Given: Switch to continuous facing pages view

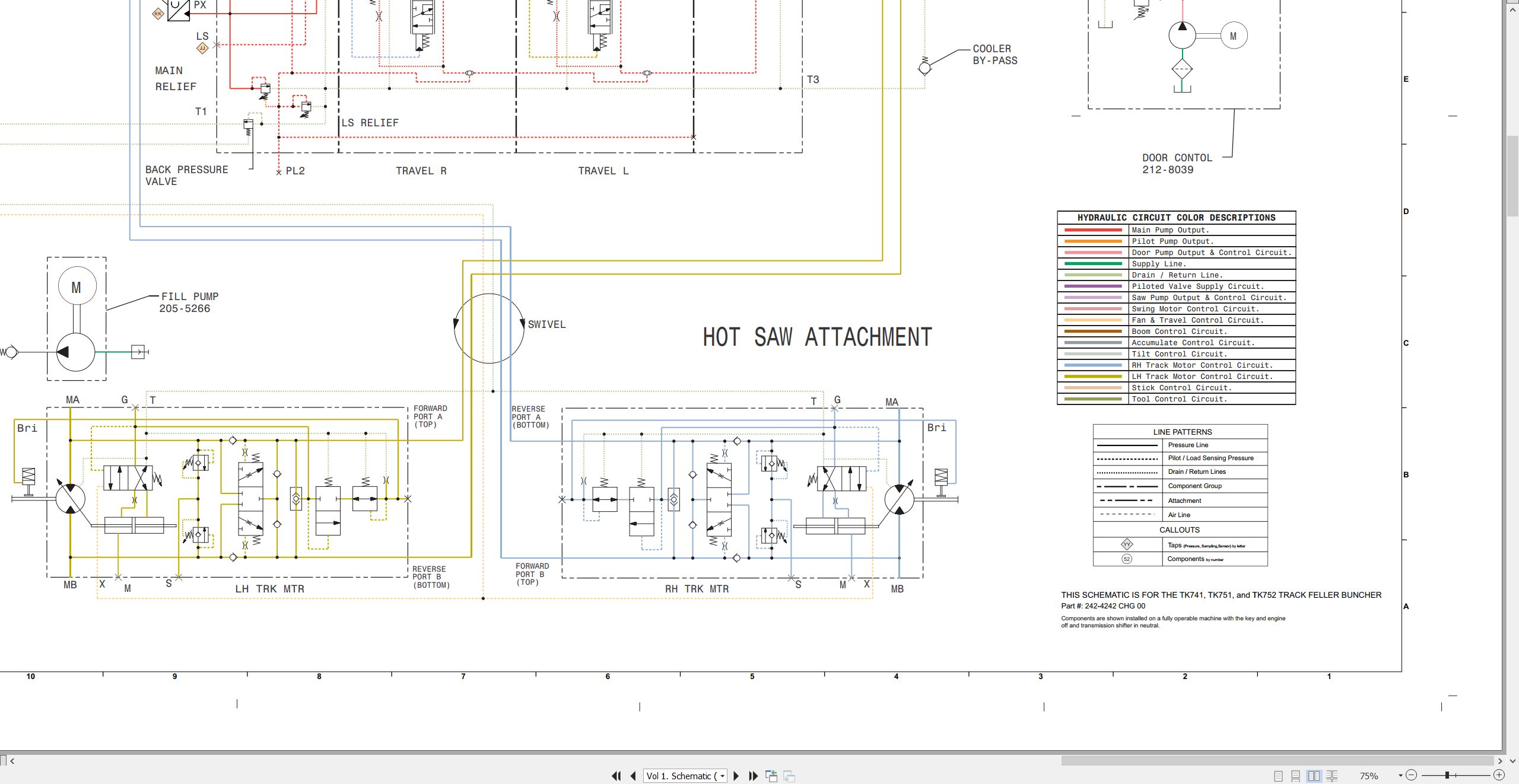Looking at the screenshot, I should [1332, 776].
